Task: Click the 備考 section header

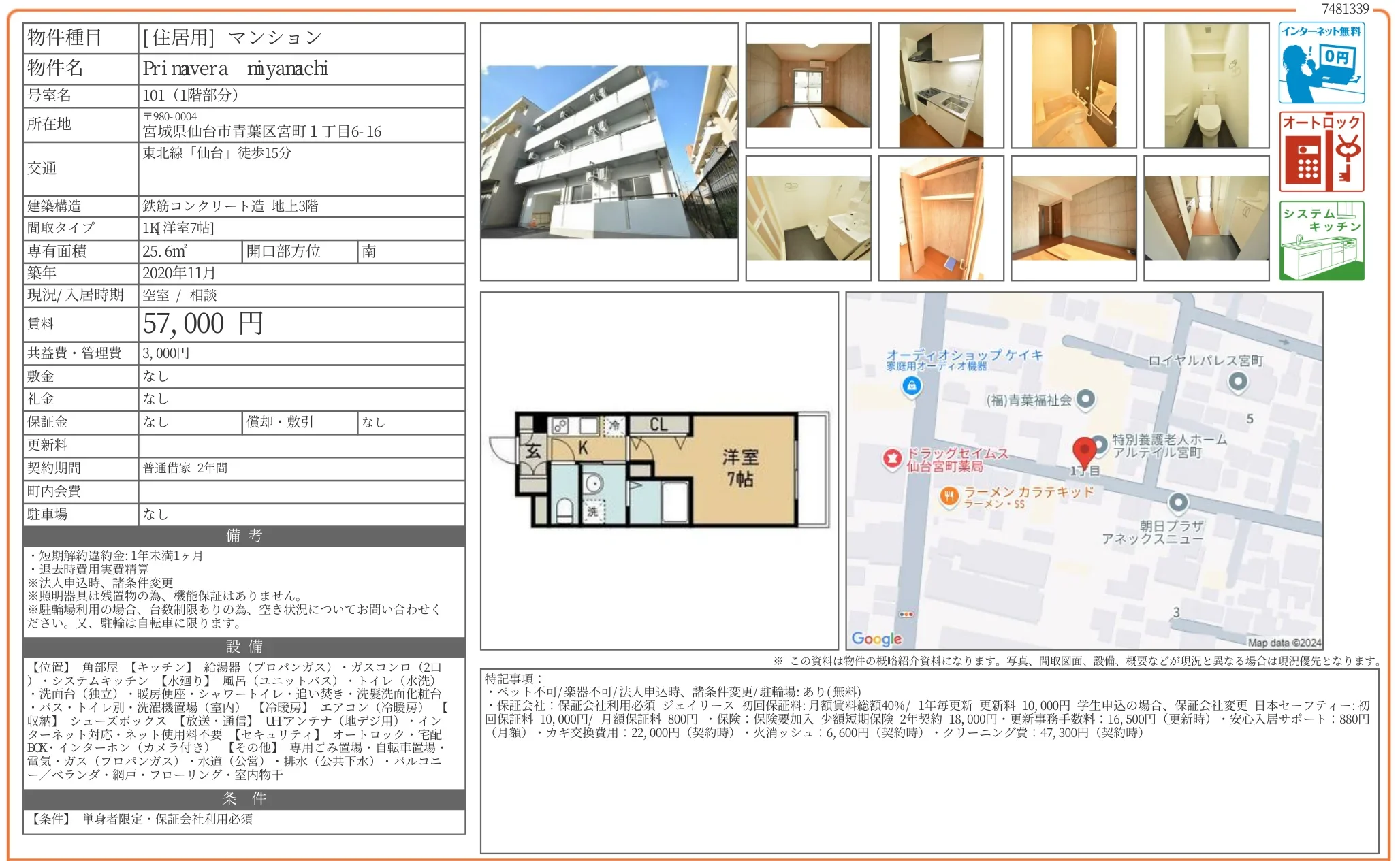Action: coord(244,536)
